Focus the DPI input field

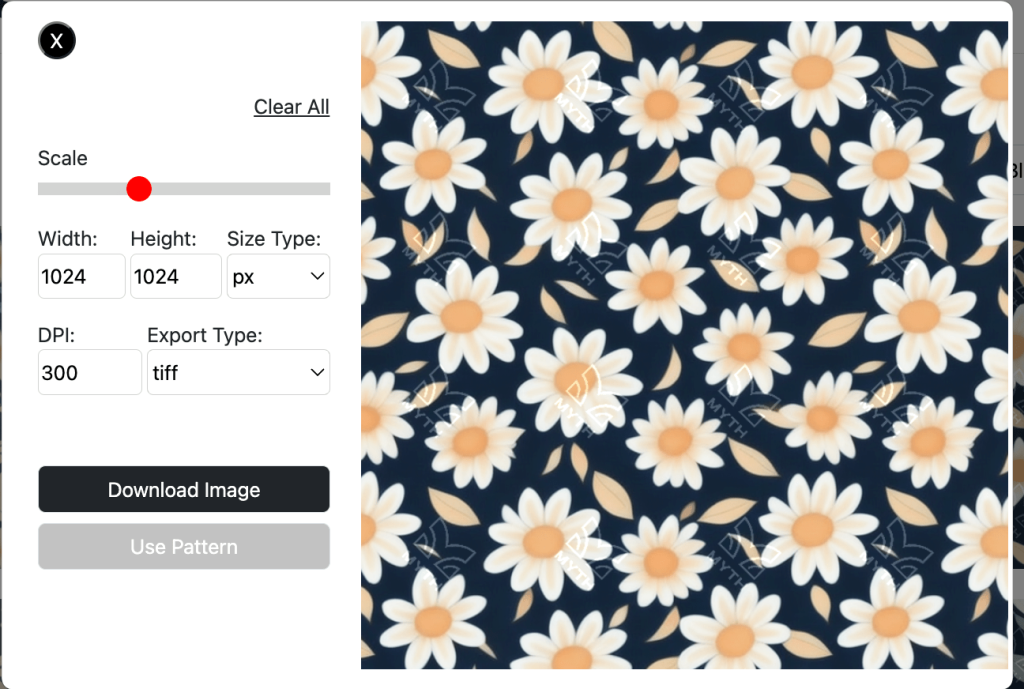89,372
